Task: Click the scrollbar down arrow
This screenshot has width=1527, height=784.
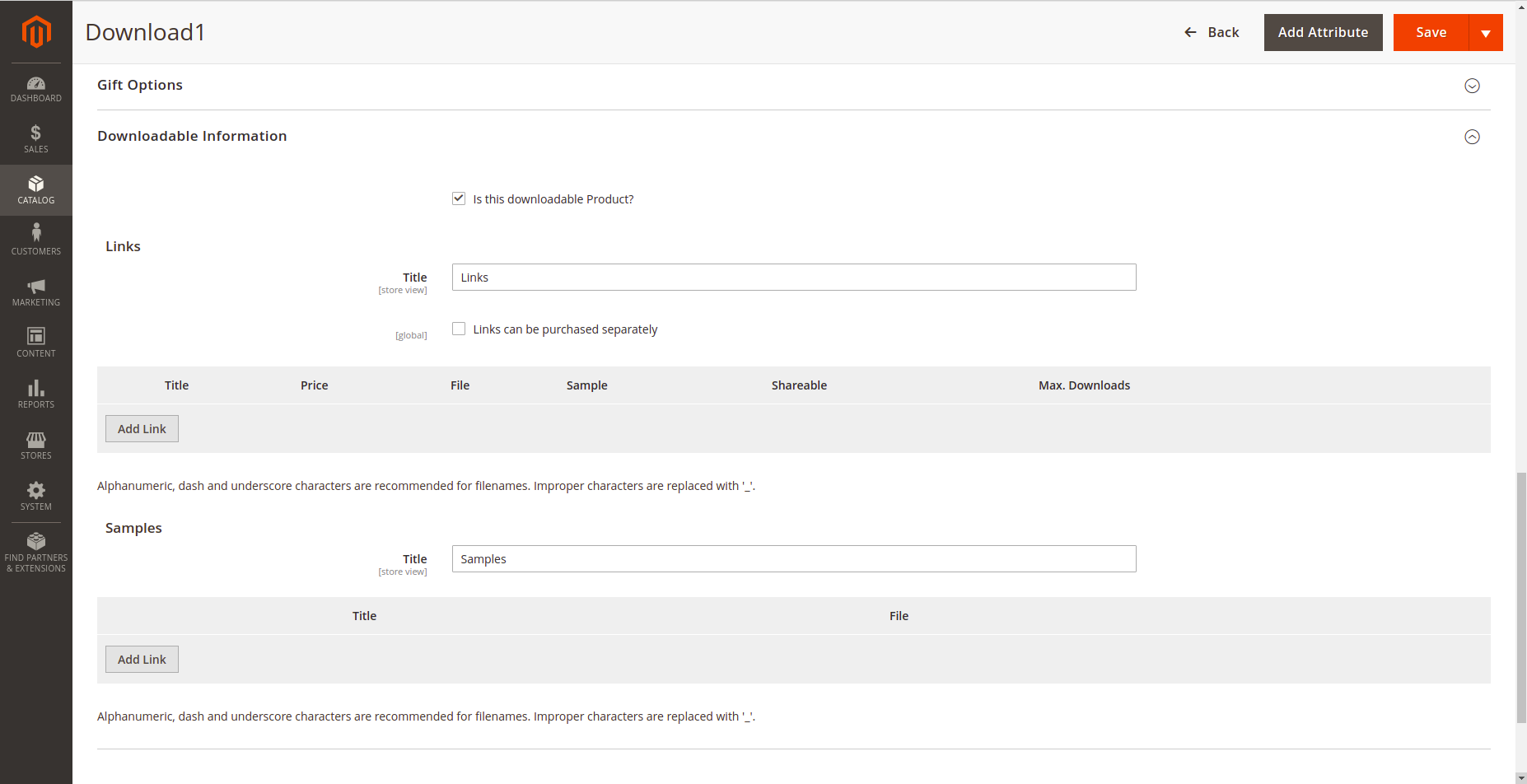Action: (x=1521, y=778)
